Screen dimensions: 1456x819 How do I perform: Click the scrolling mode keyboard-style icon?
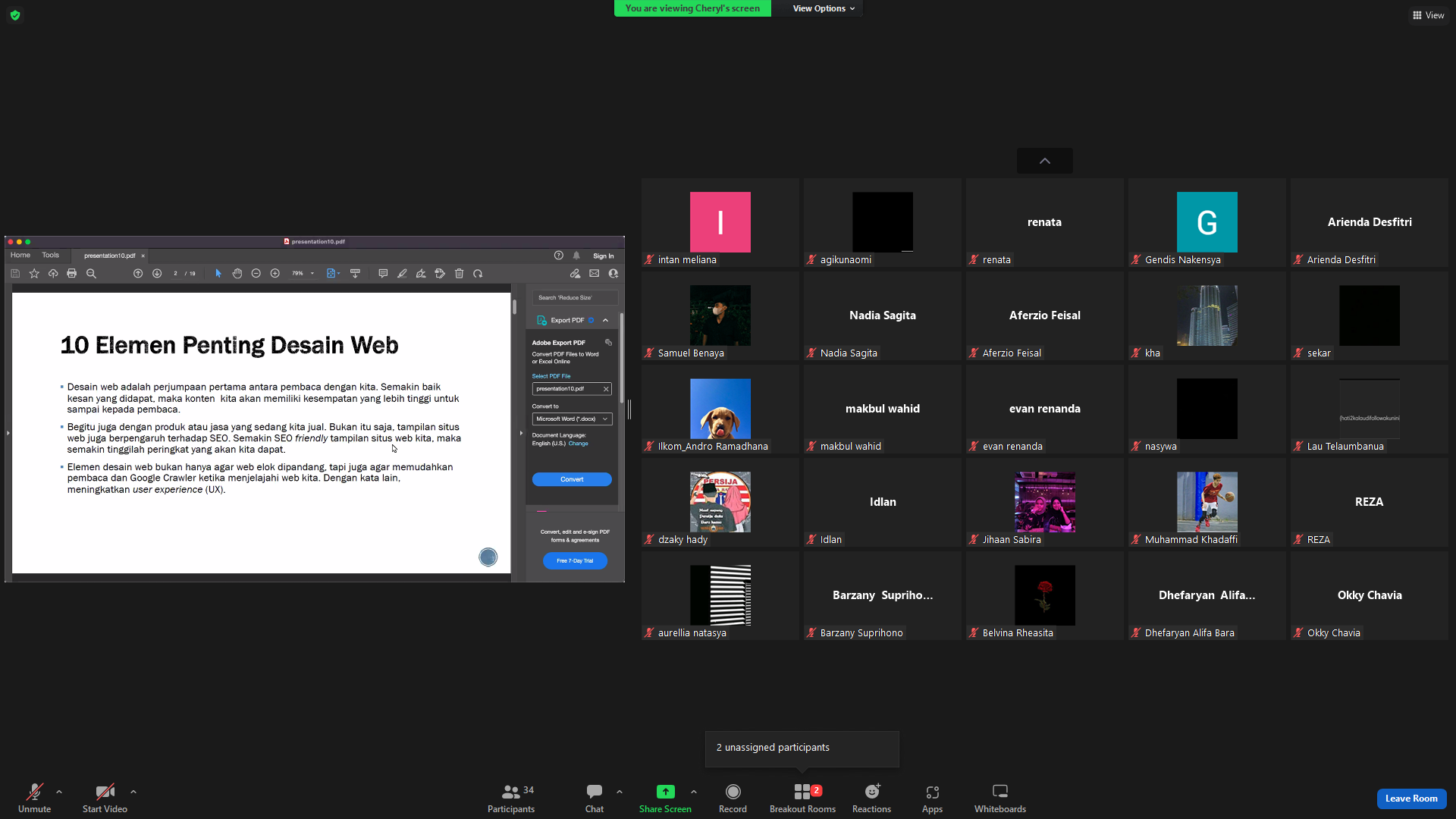(x=355, y=274)
